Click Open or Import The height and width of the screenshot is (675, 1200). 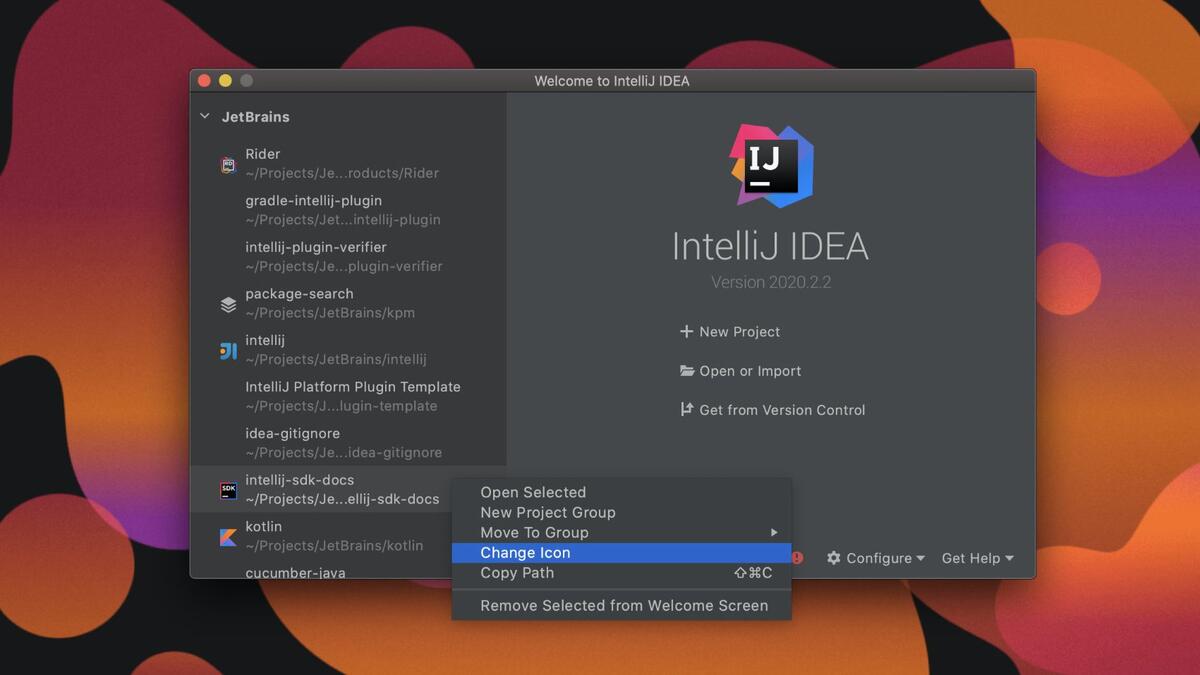(x=741, y=371)
